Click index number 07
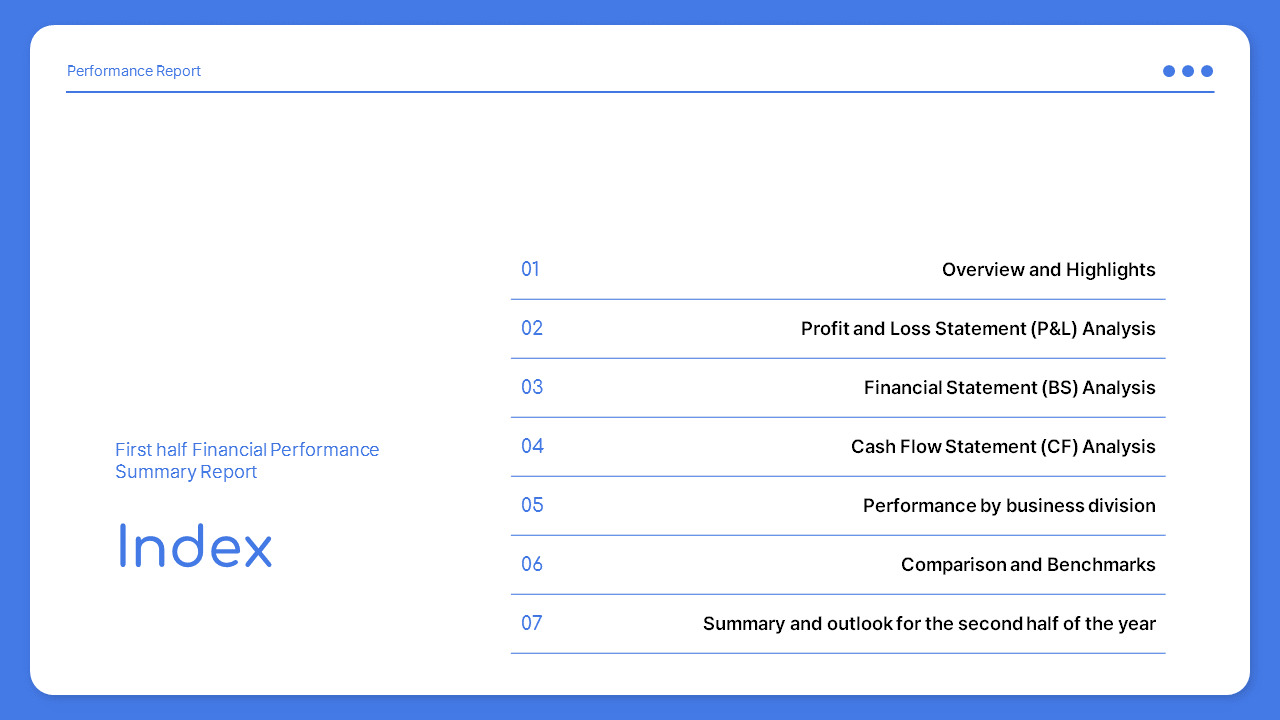 click(532, 623)
